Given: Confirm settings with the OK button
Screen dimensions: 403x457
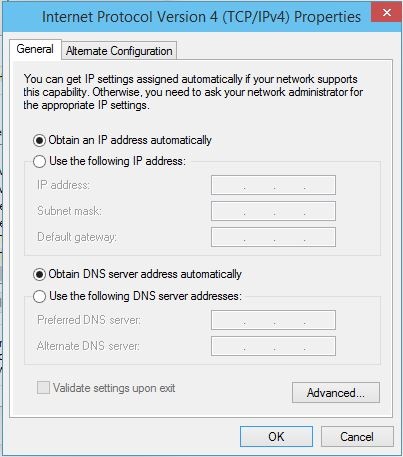Looking at the screenshot, I should pos(276,436).
